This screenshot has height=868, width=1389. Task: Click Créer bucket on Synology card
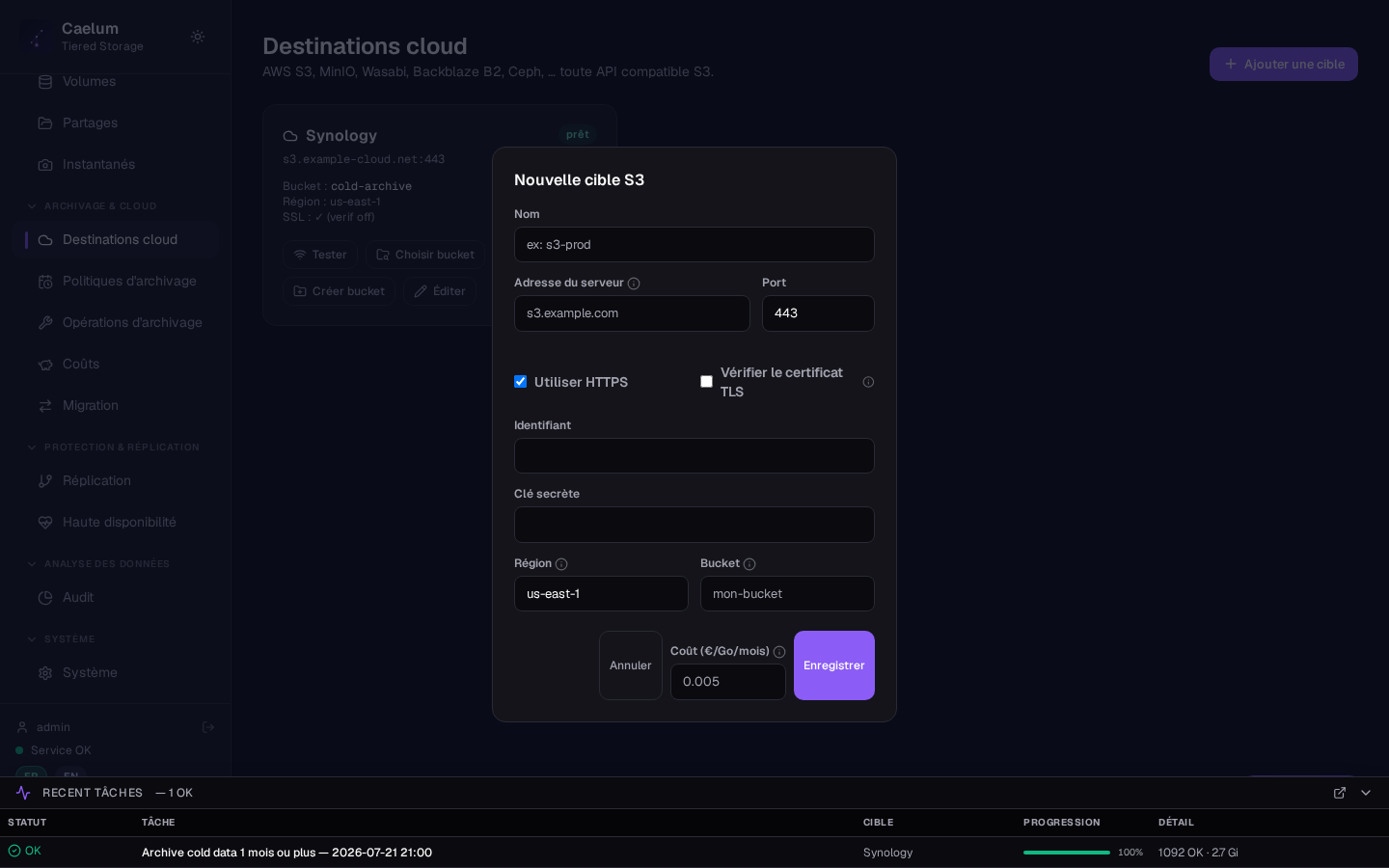tap(339, 291)
